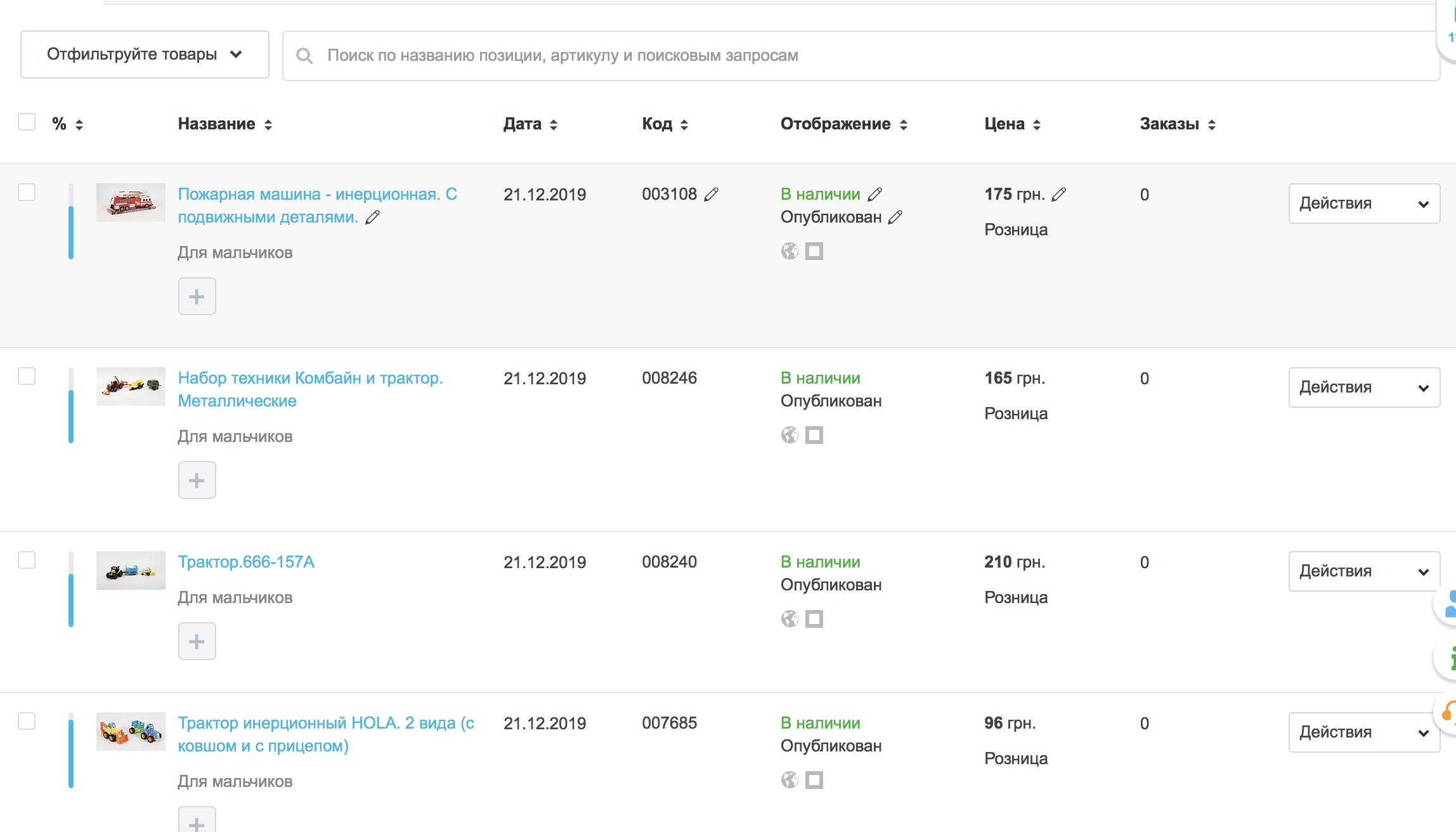
Task: Open Действия dropdown for Набор техники
Action: click(x=1364, y=387)
